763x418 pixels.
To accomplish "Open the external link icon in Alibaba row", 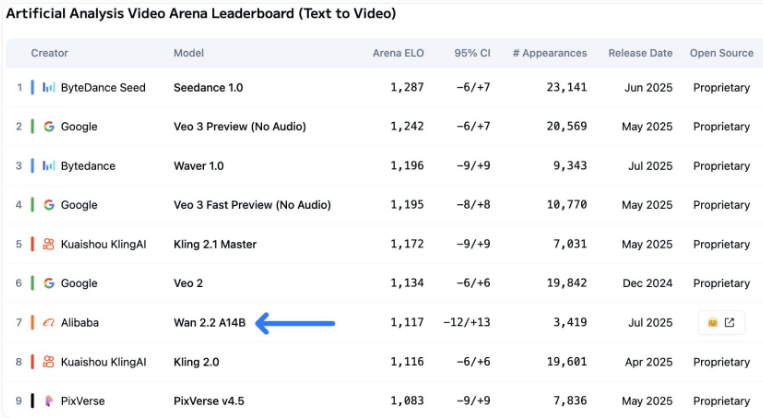I will 730,323.
